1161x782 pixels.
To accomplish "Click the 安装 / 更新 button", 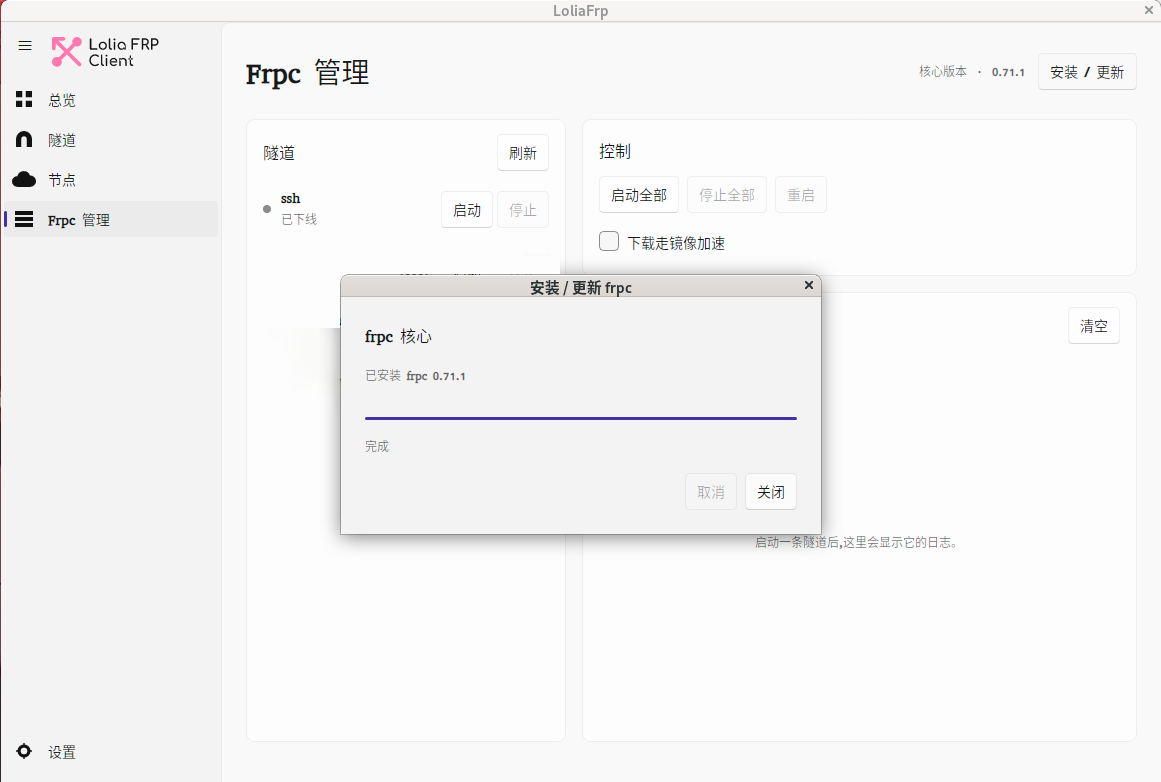I will (1087, 72).
